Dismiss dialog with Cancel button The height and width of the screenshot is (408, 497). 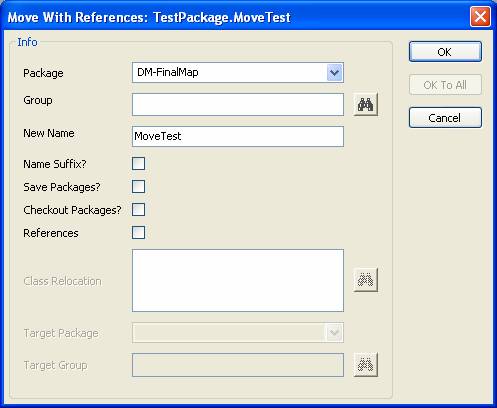pos(445,118)
